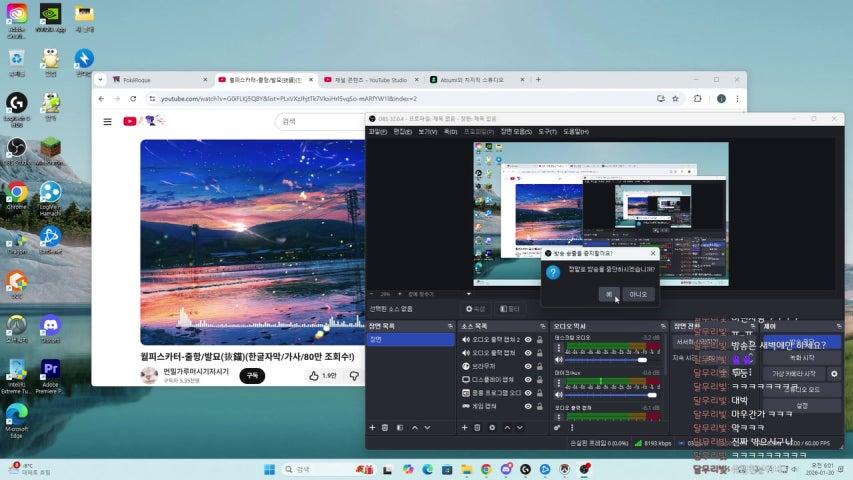Open virtual camera settings gear icon
Viewport: 853px width, 480px height.
click(x=834, y=374)
